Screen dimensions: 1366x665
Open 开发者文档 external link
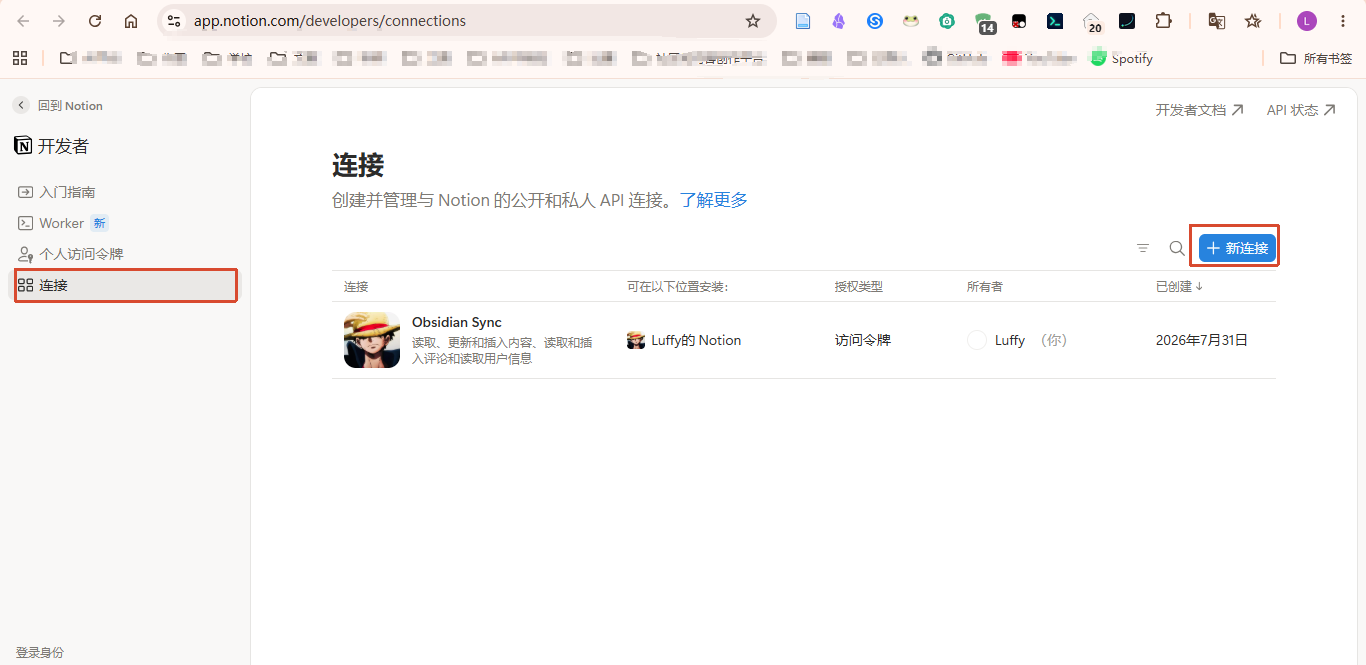tap(1200, 110)
